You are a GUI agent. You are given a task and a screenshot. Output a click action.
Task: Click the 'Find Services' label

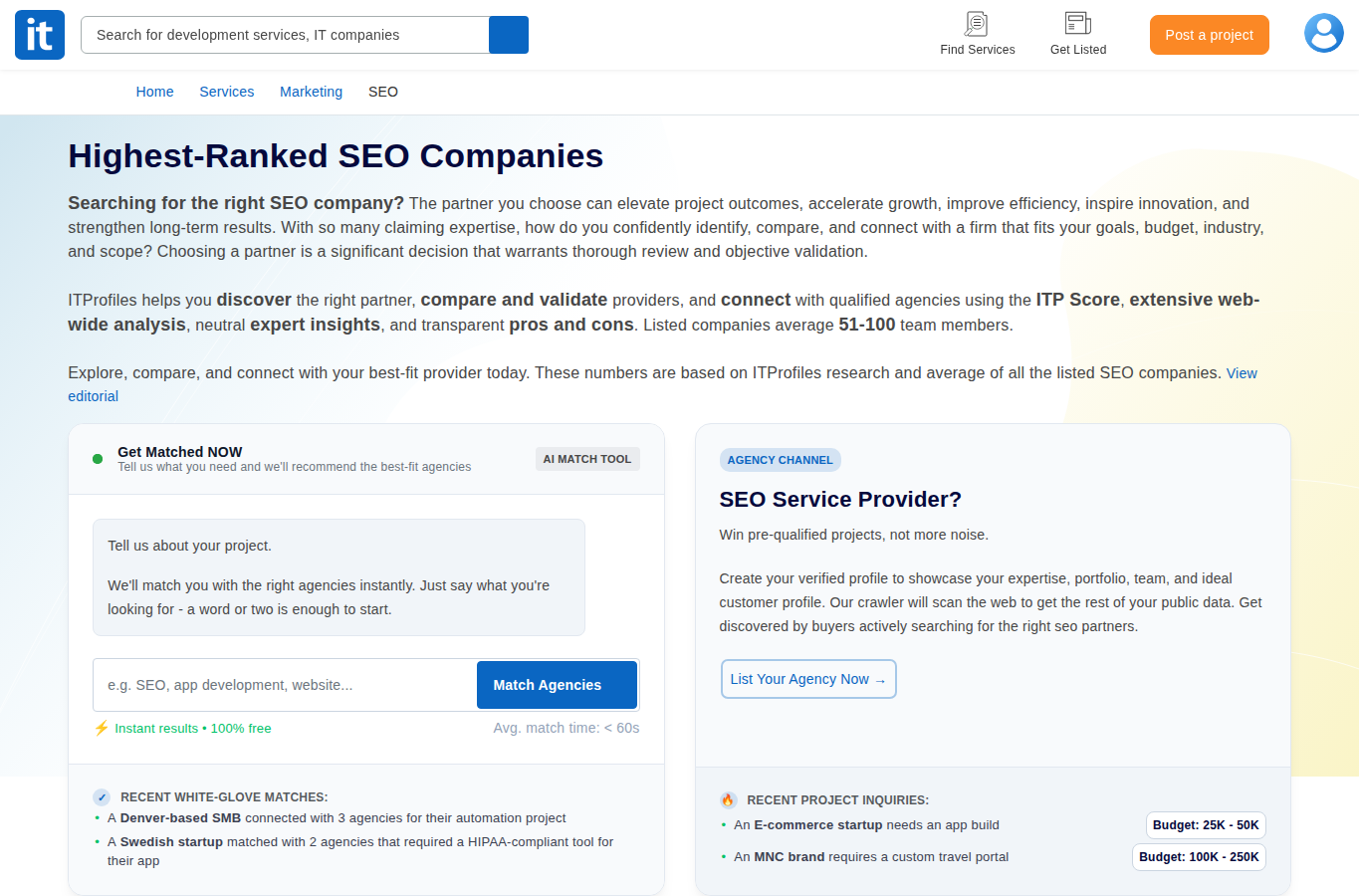pos(978,50)
